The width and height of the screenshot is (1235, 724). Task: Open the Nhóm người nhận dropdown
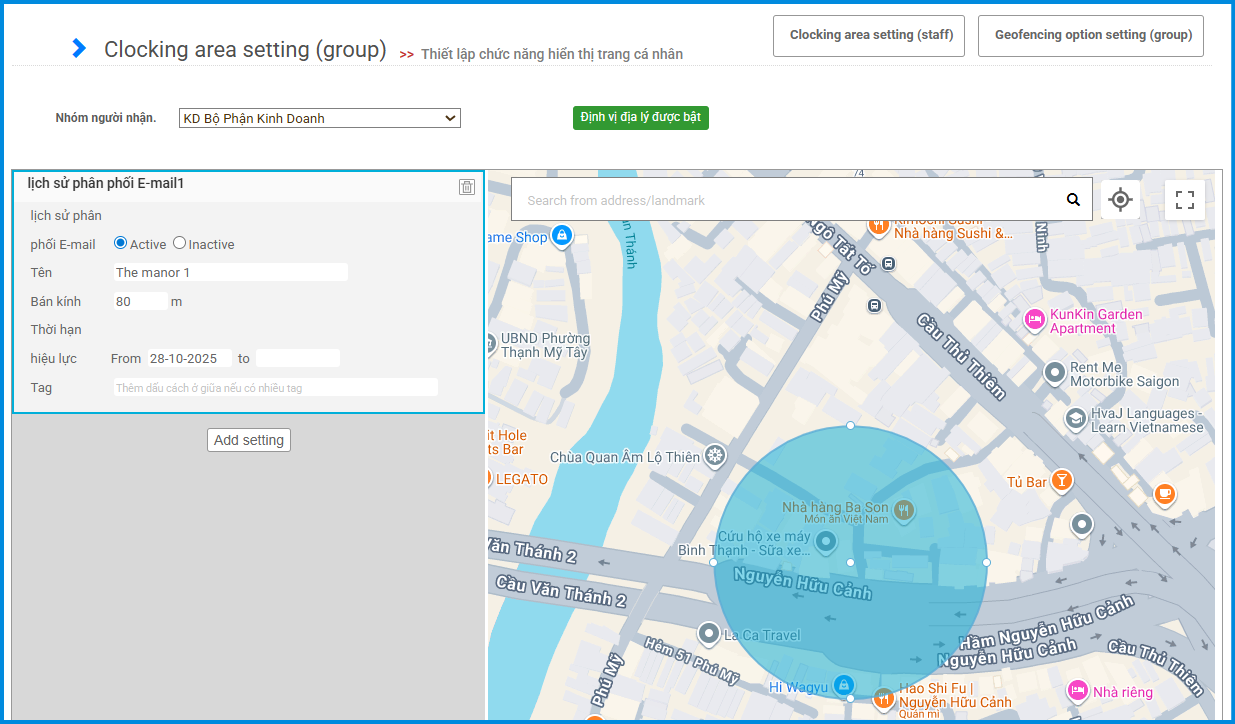point(320,118)
